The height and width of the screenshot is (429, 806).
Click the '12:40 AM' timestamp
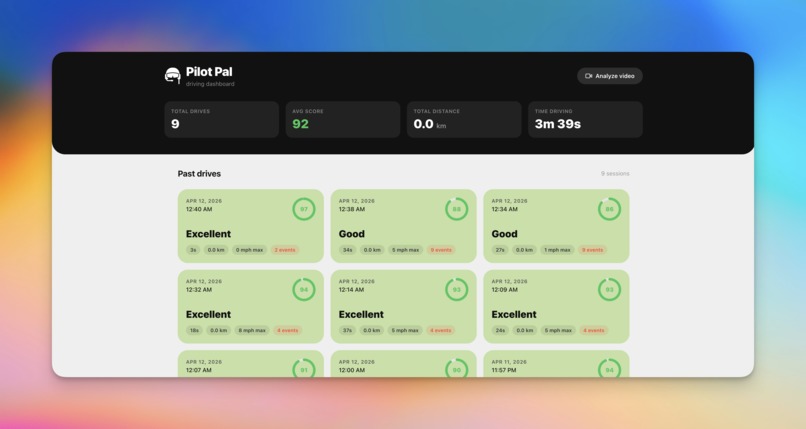pos(199,209)
